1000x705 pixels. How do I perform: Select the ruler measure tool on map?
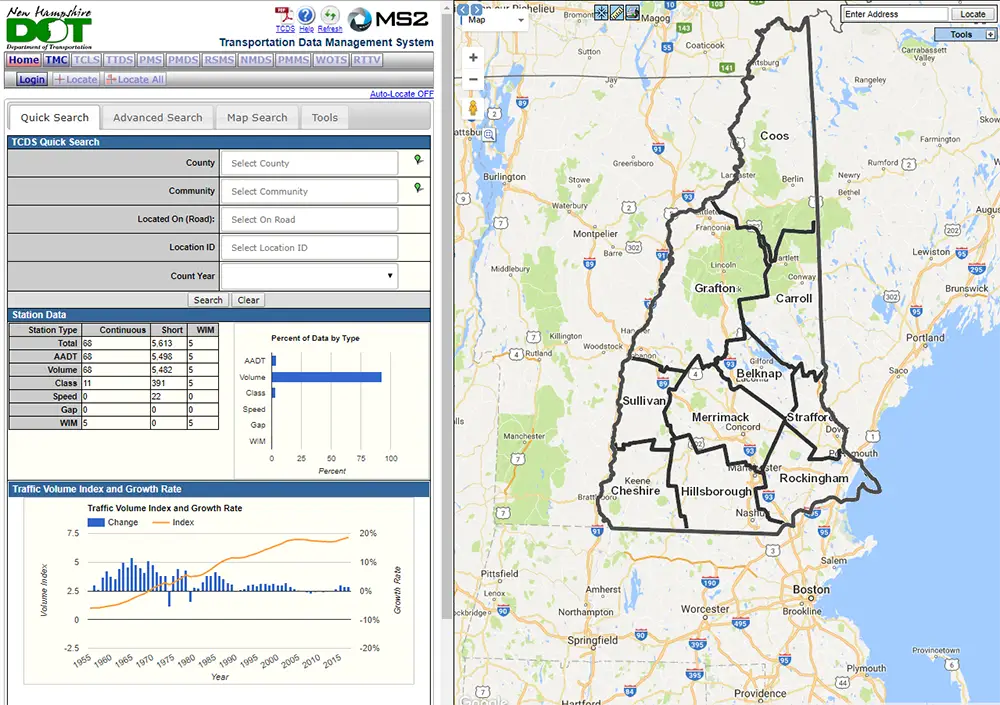(617, 12)
